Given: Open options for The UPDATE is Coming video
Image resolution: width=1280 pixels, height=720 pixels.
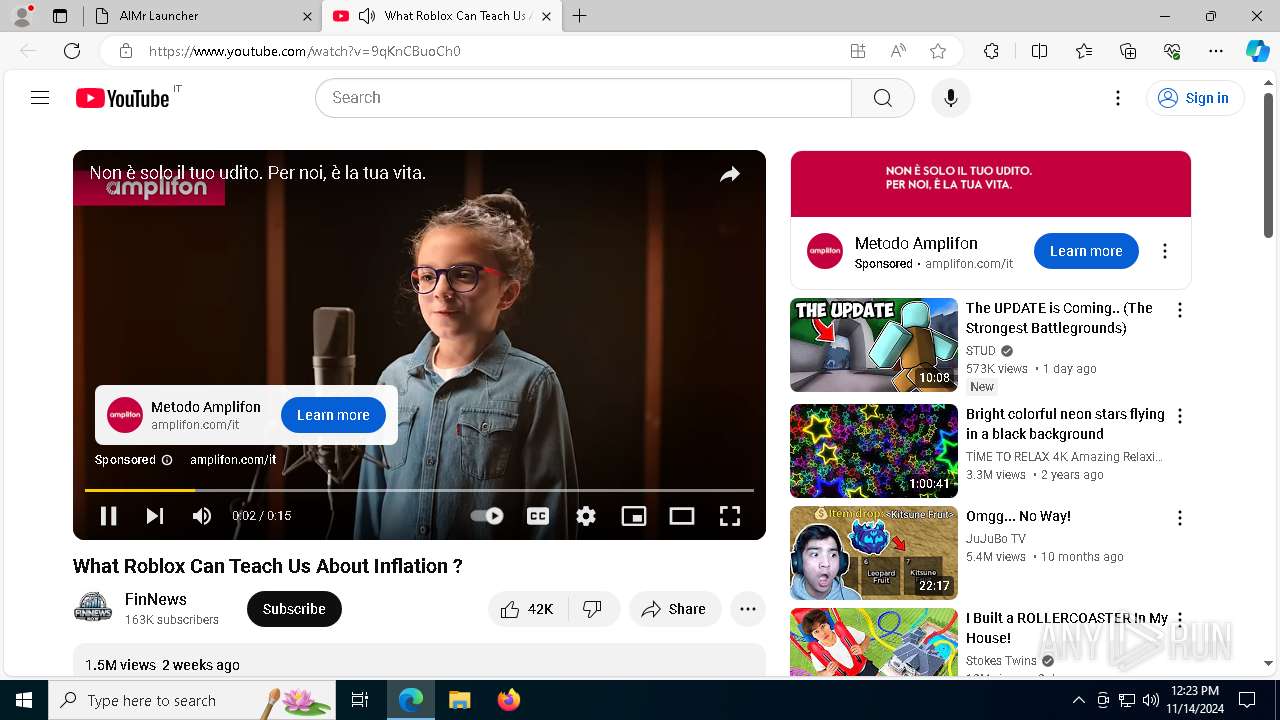Looking at the screenshot, I should tap(1180, 311).
